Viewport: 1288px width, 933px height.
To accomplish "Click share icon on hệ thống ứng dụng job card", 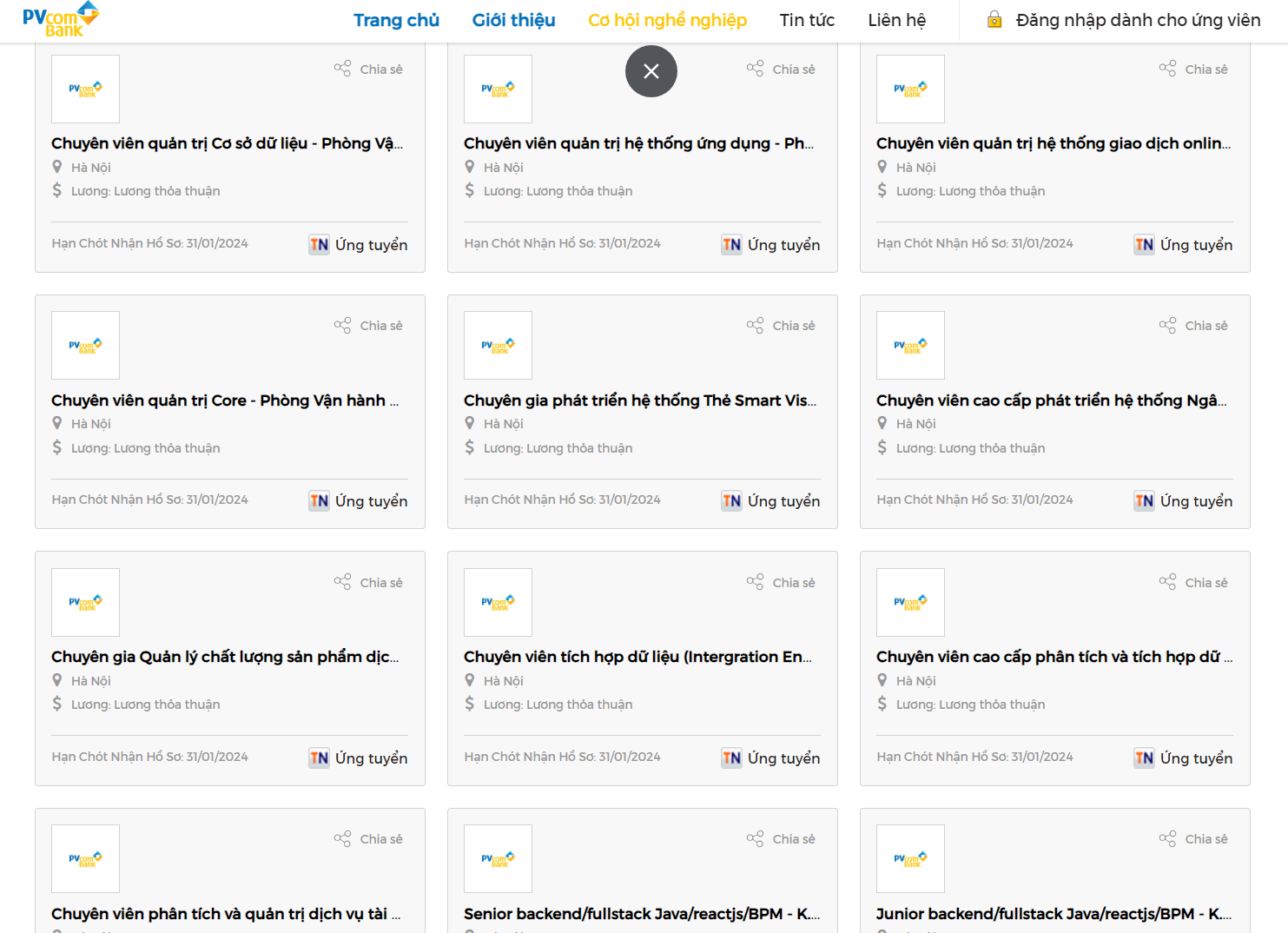I will pos(756,69).
